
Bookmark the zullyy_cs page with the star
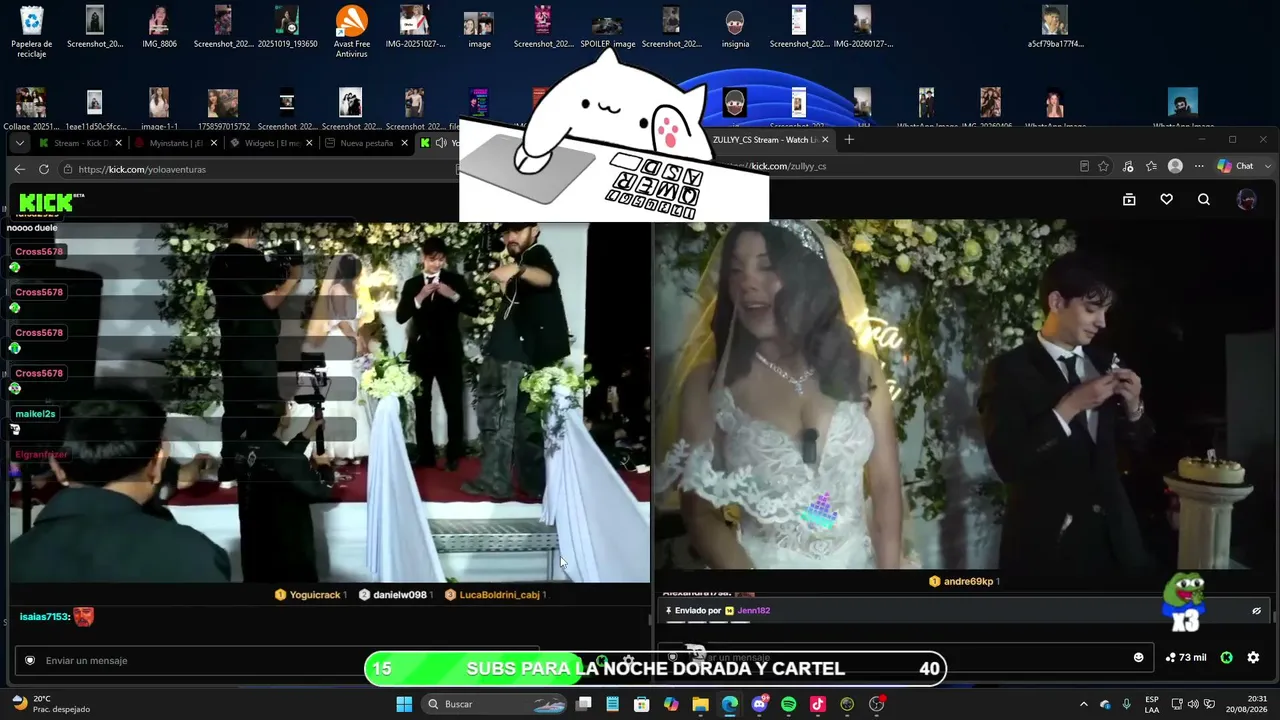(x=1104, y=166)
